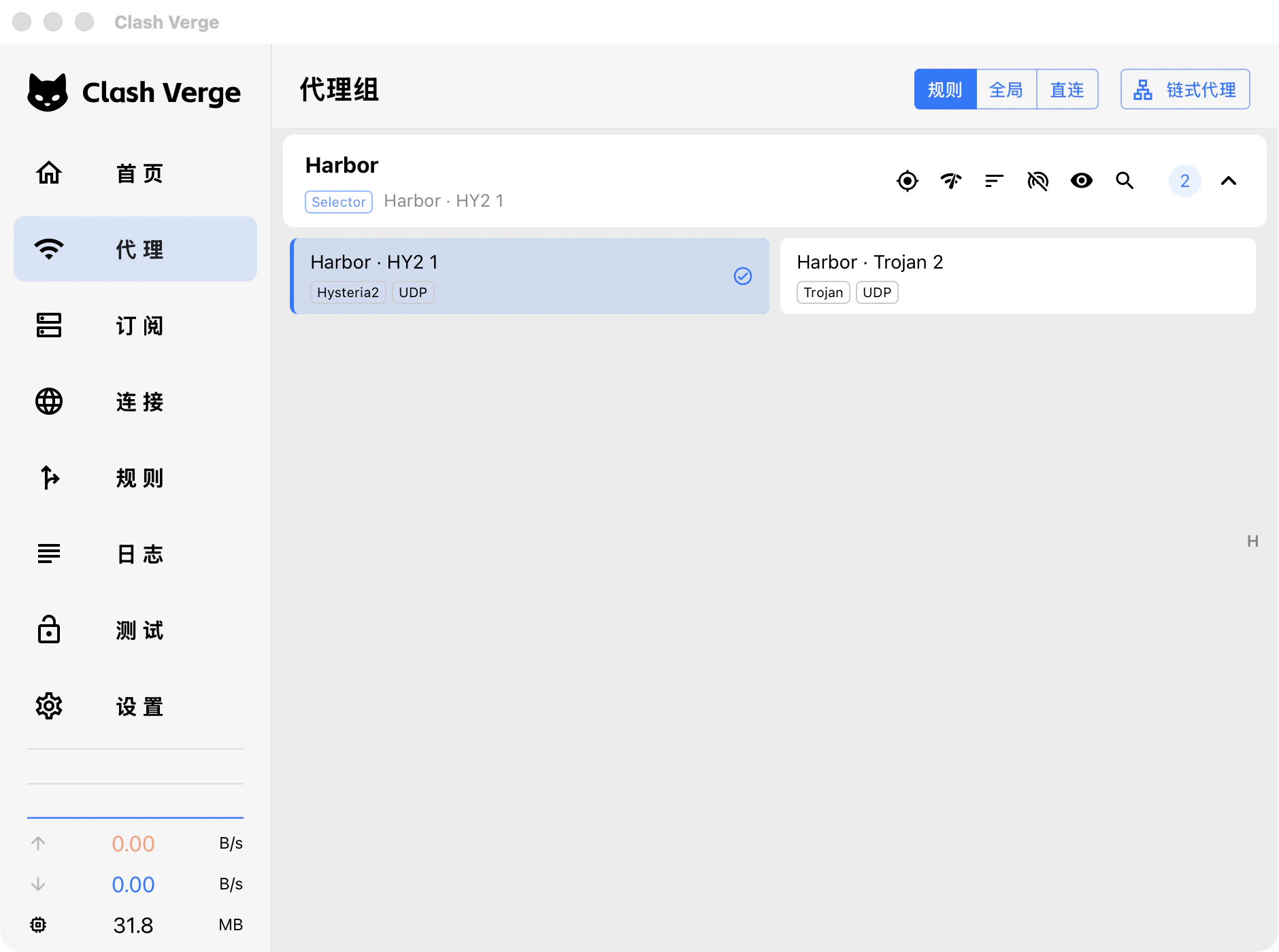Go to the 连接 connections page
The image size is (1279, 952).
pos(135,401)
